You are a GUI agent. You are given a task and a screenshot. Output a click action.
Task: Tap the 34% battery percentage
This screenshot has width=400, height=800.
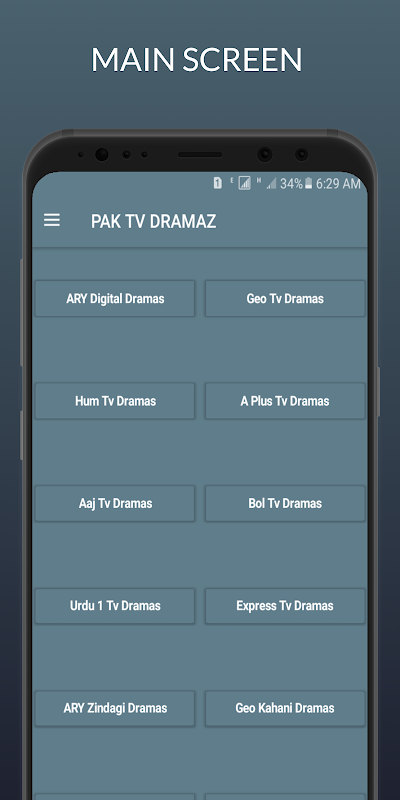point(291,184)
